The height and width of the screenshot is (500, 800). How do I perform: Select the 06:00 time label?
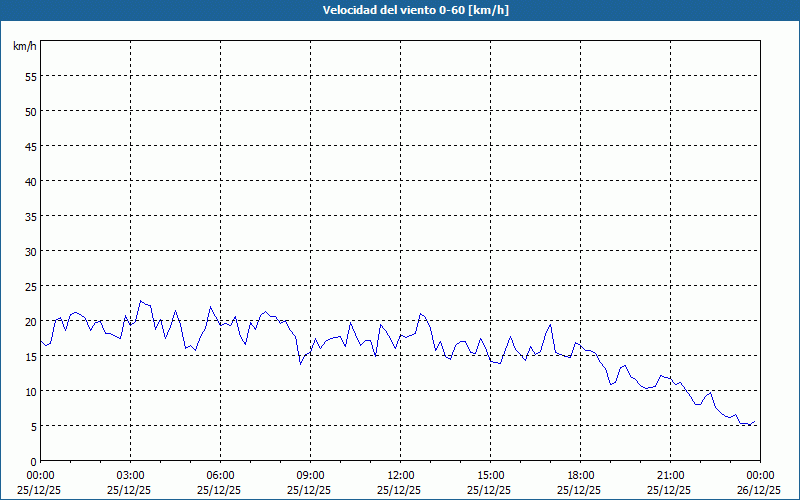point(220,475)
